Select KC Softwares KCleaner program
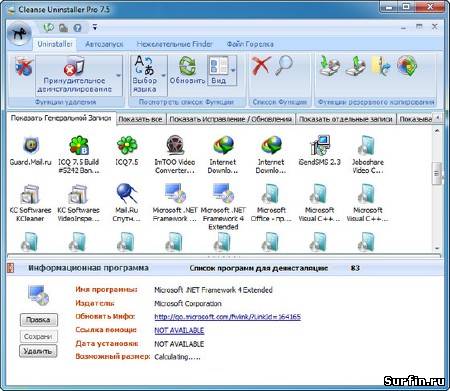The width and height of the screenshot is (450, 391). pos(30,203)
